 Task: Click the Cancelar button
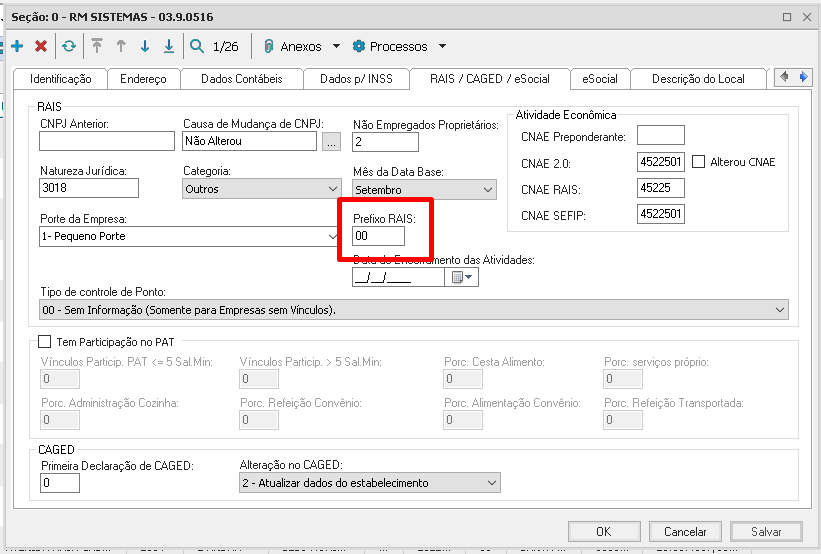click(685, 531)
